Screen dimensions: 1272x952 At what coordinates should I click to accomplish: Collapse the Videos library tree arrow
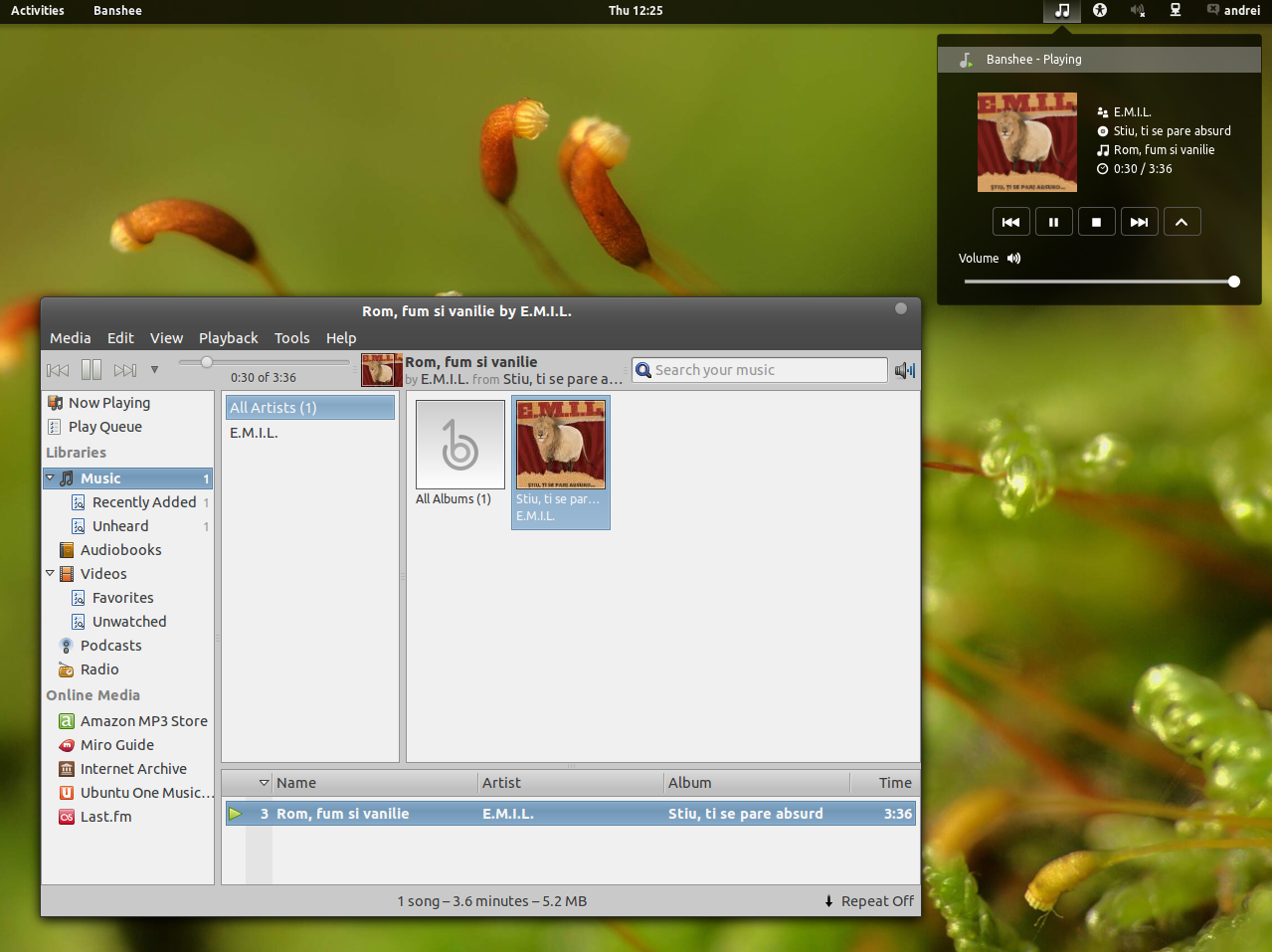(51, 574)
